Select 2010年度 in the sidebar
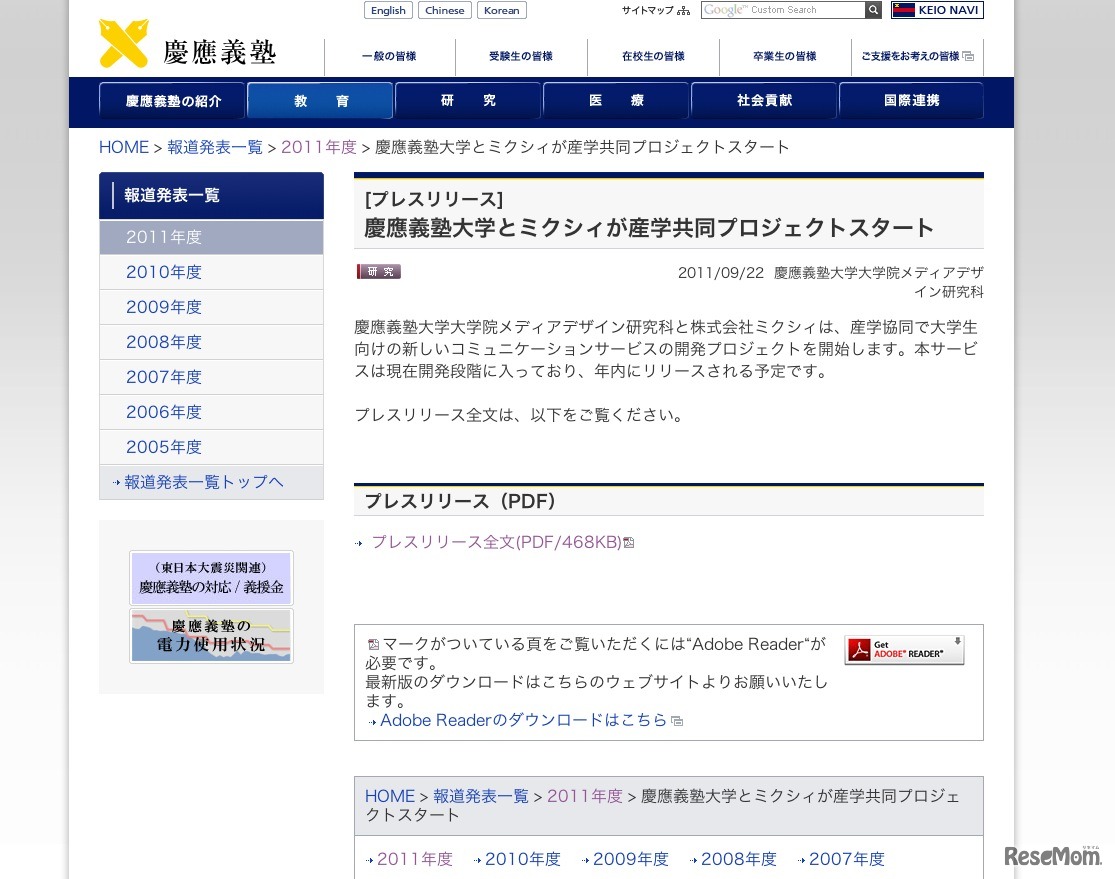 click(x=163, y=271)
